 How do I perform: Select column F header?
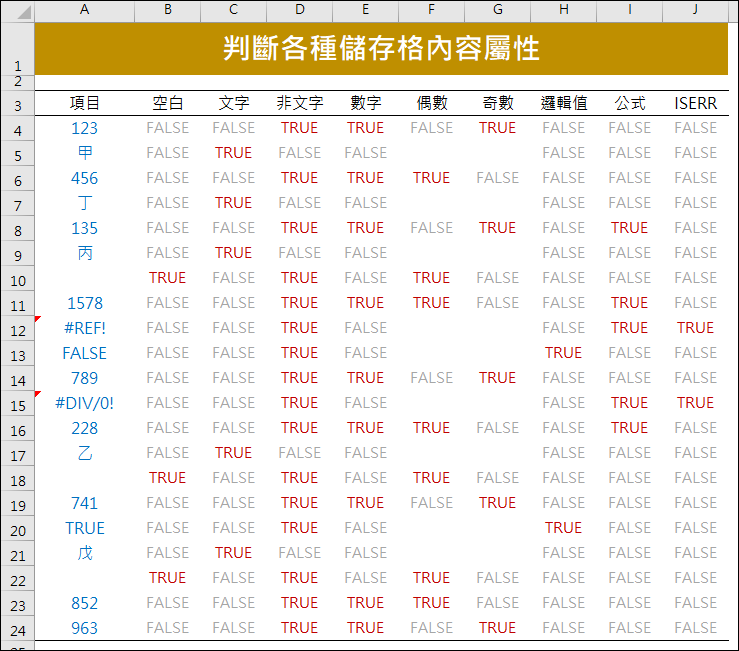tap(431, 10)
